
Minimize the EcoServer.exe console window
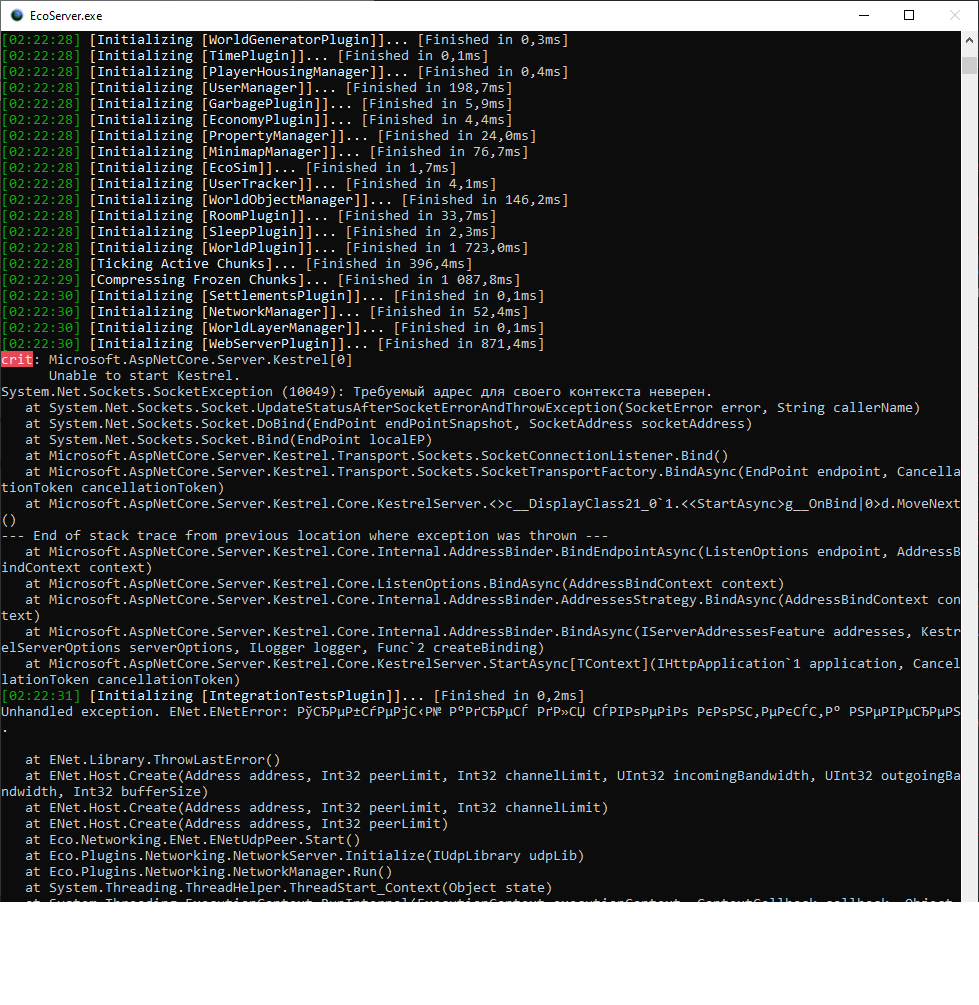click(864, 15)
